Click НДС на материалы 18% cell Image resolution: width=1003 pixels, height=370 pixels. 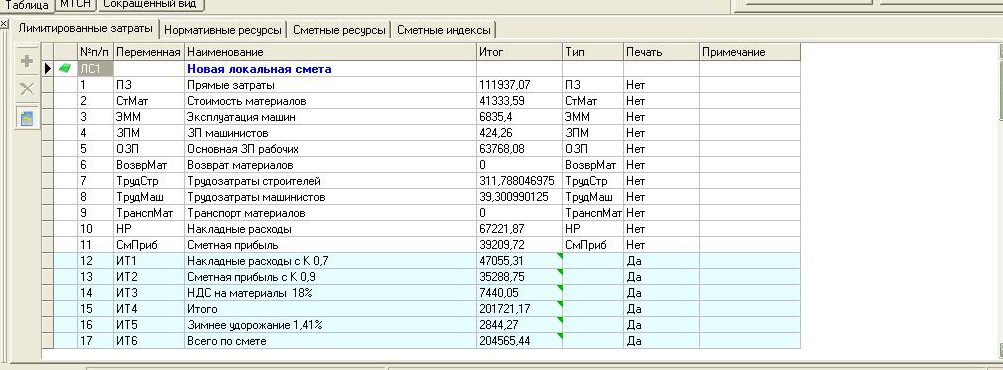330,293
